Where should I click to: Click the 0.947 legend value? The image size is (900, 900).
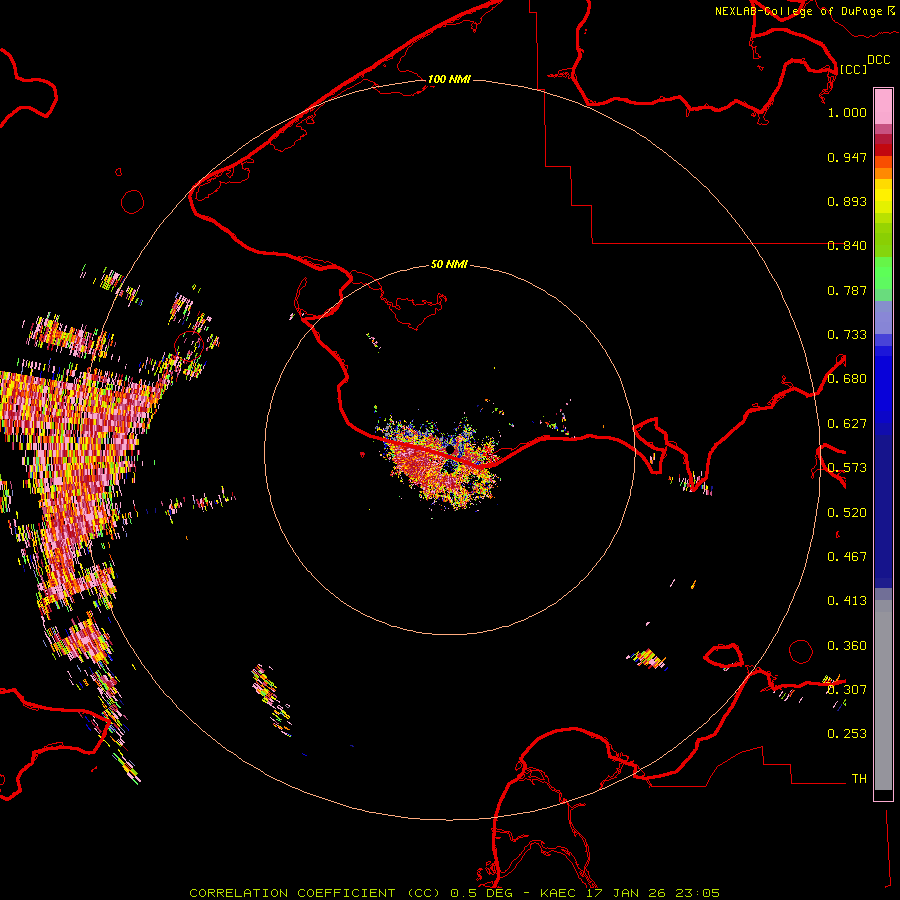[x=847, y=157]
